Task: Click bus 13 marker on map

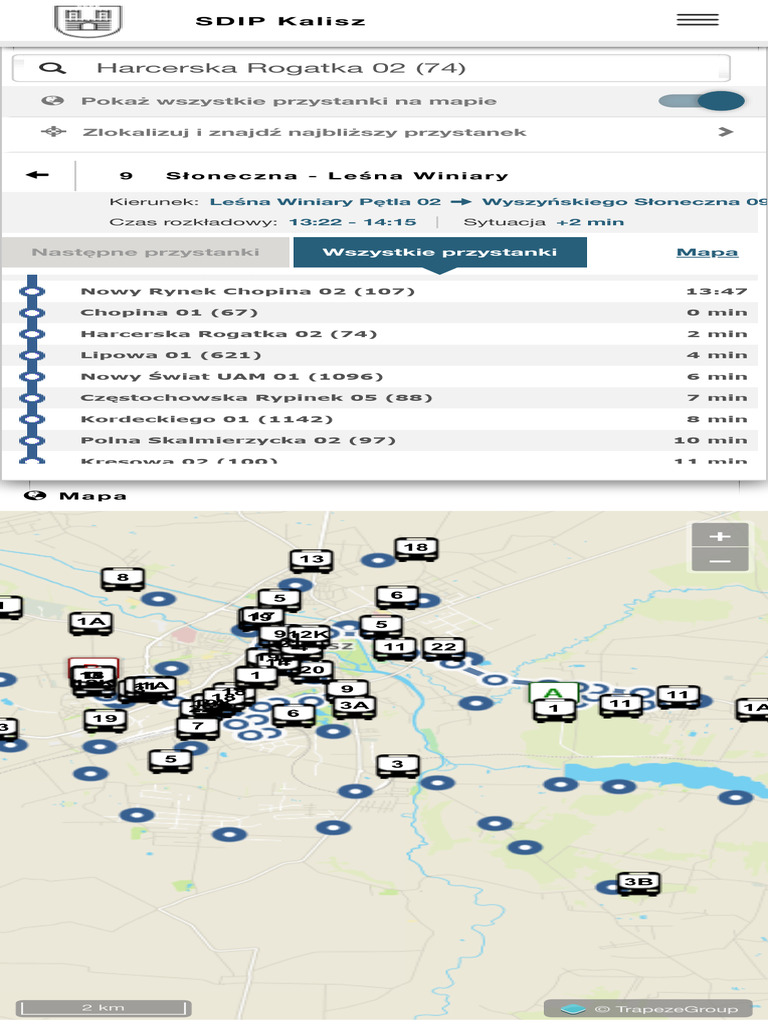Action: [x=312, y=560]
